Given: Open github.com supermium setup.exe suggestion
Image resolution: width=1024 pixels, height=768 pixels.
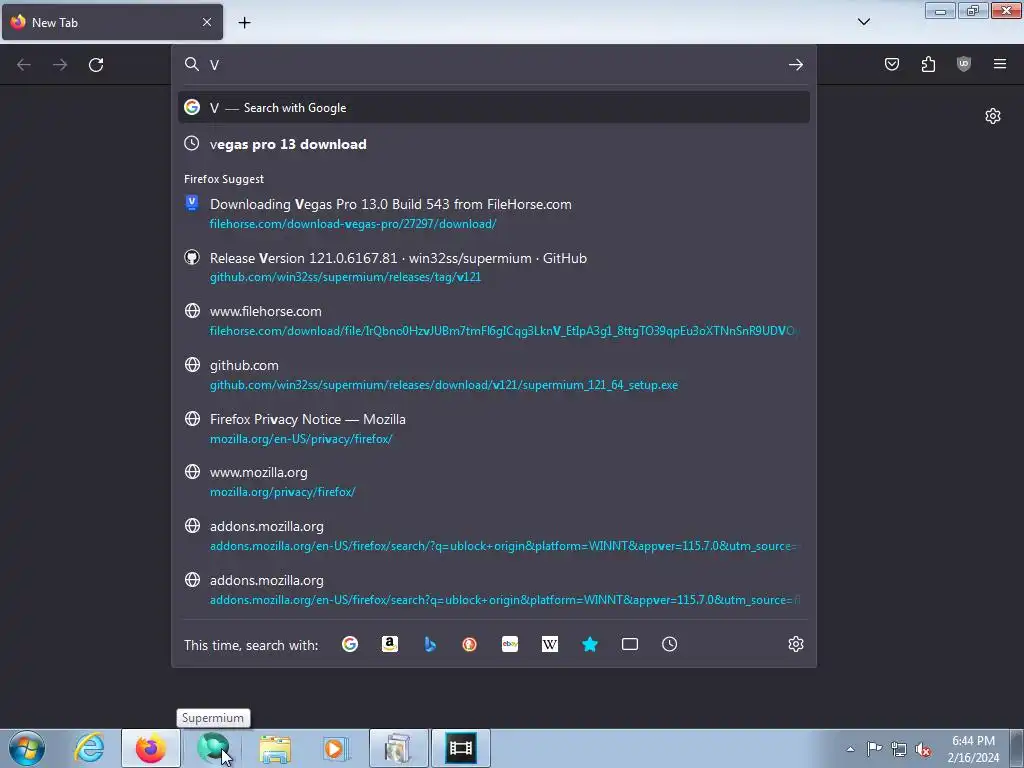Looking at the screenshot, I should coord(494,375).
